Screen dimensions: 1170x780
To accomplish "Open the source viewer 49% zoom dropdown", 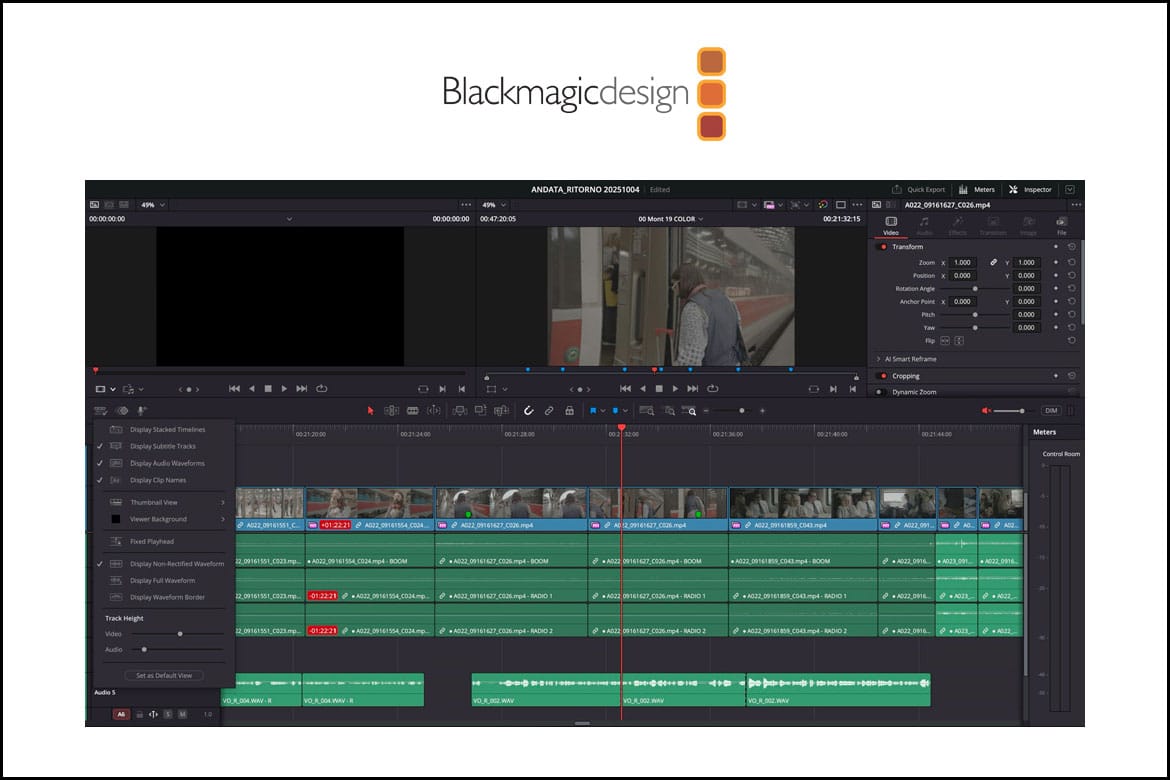I will click(x=153, y=205).
